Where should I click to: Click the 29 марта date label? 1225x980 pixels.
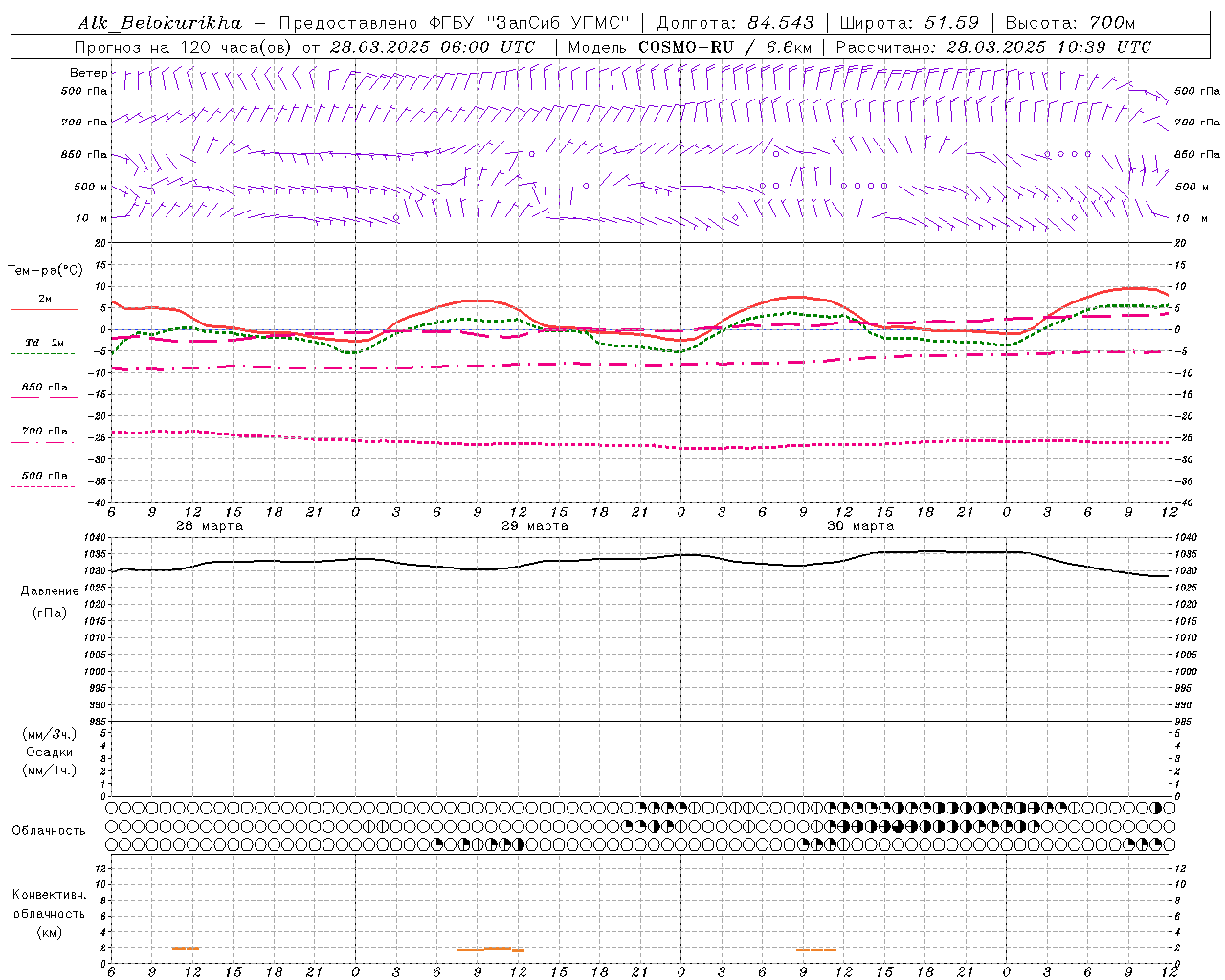coord(535,526)
